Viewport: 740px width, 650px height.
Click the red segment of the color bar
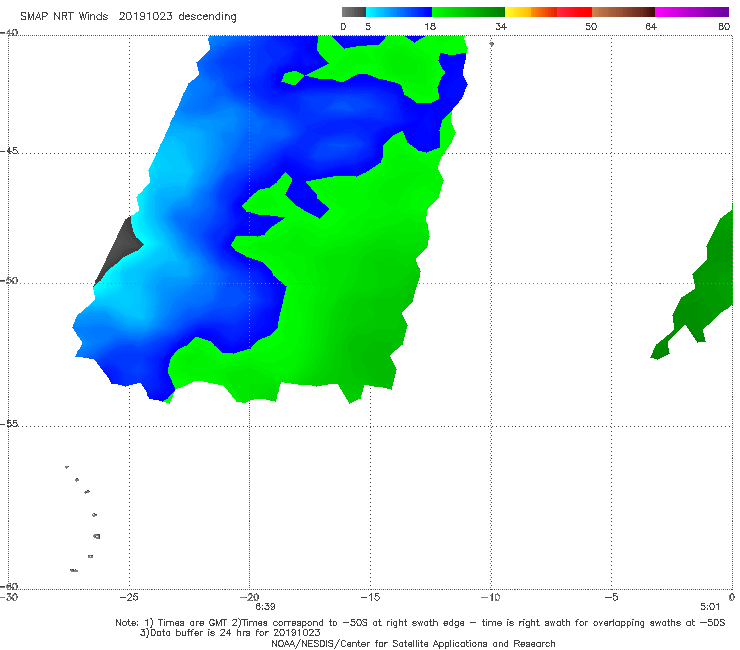tap(574, 12)
